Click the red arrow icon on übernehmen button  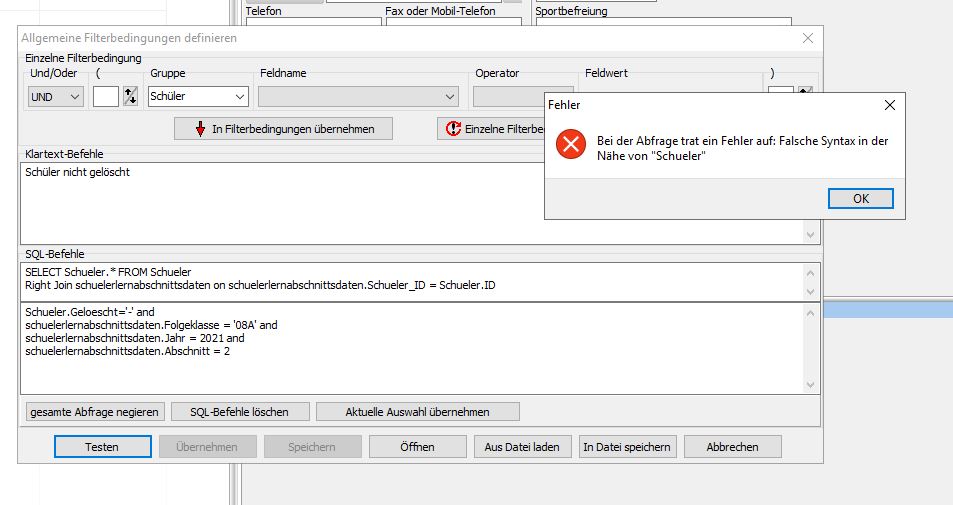[201, 129]
